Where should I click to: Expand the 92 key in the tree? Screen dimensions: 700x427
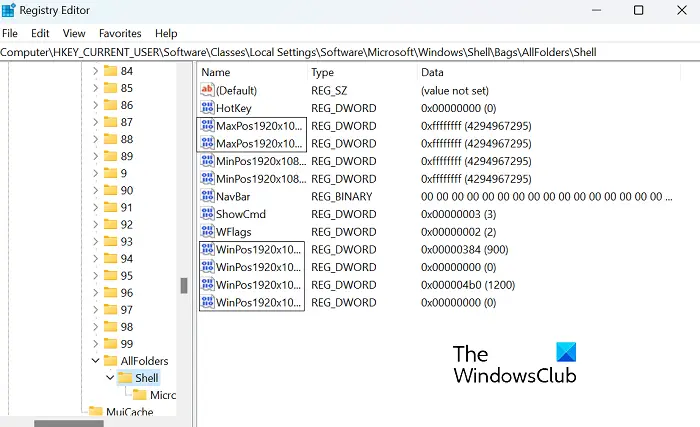95,224
